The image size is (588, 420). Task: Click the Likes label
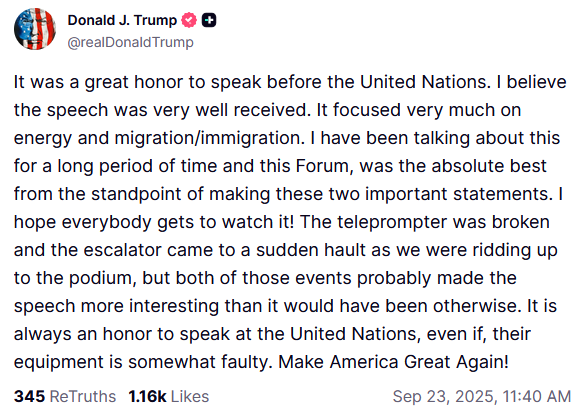coord(190,396)
